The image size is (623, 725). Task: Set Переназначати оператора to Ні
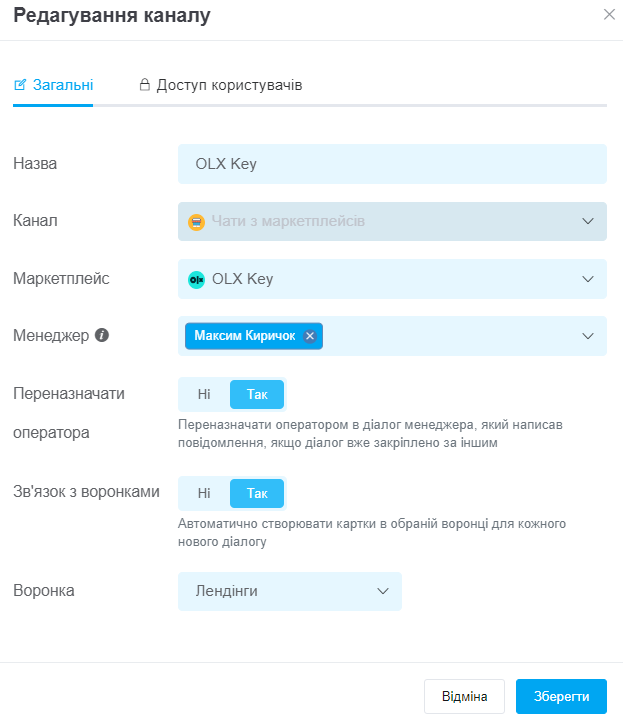(204, 394)
